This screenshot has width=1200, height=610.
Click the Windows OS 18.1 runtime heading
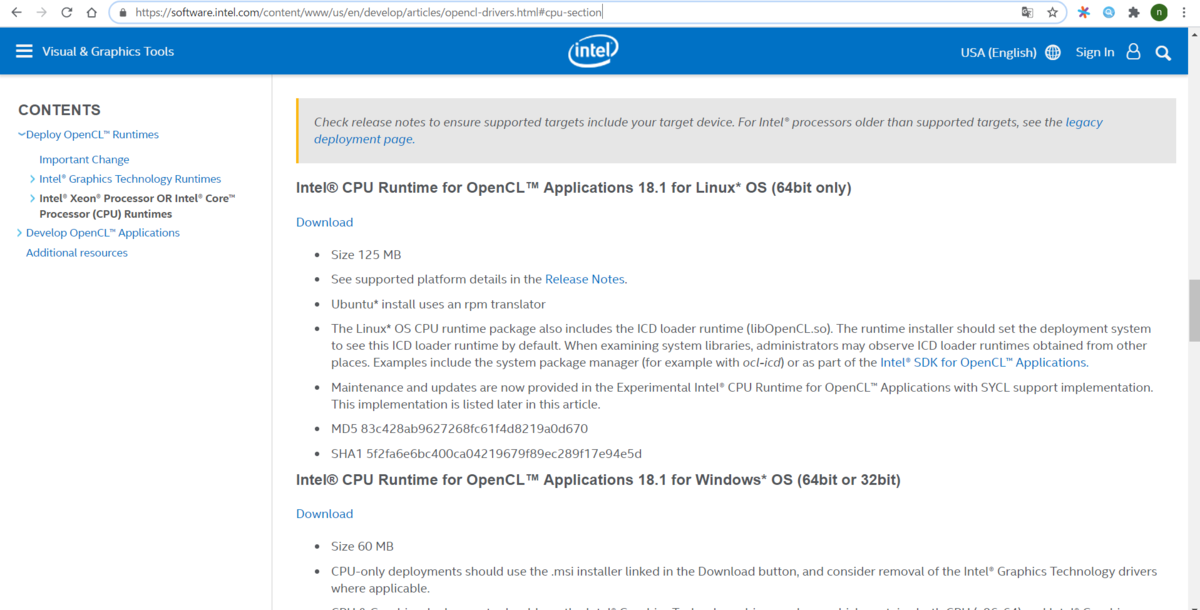tap(598, 480)
